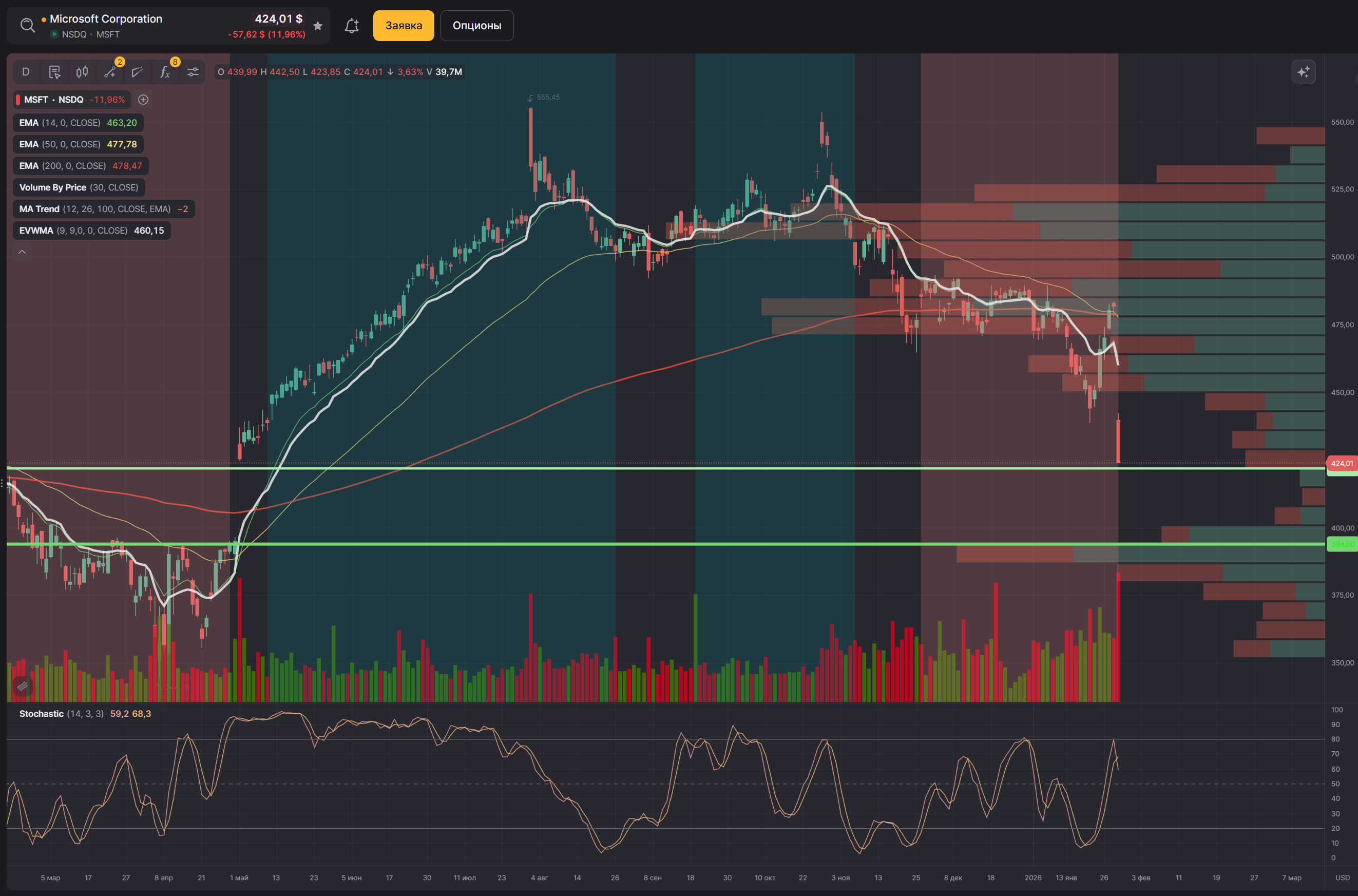Screen dimensions: 1358x896
Task: Open the D timeframe dropdown
Action: click(26, 72)
